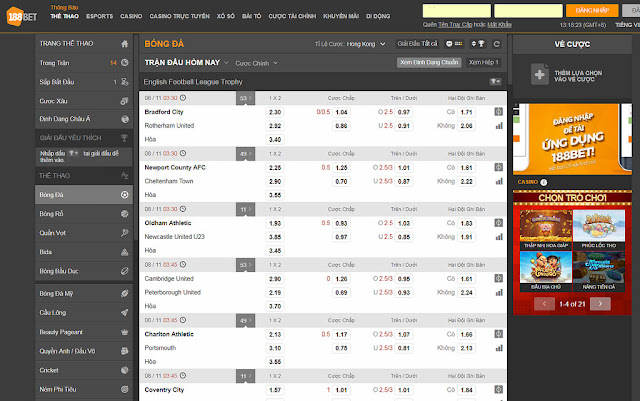Viewport: 640px width, 401px height.
Task: Open Khuyến Mãi menu
Action: point(341,16)
